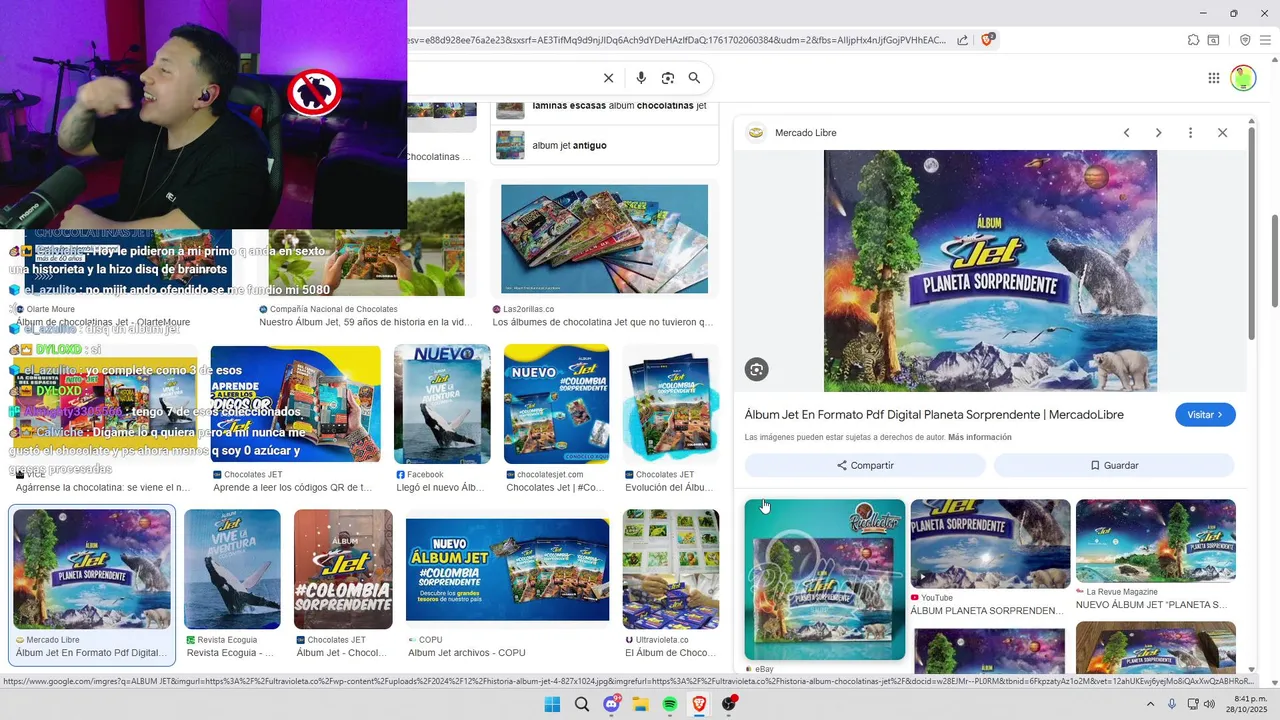1280x720 pixels.
Task: Click the Visitar button
Action: click(x=1205, y=415)
